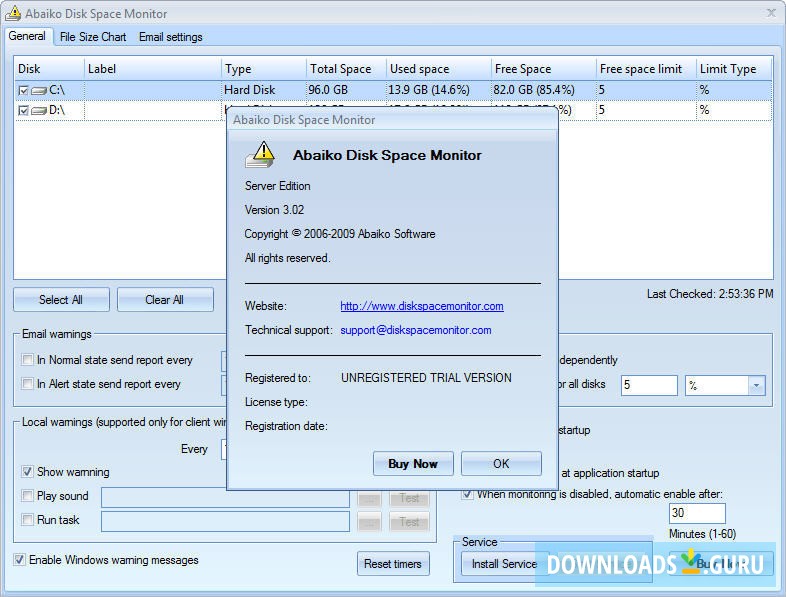Click the Run task Test button
This screenshot has height=597, width=786.
(x=410, y=522)
